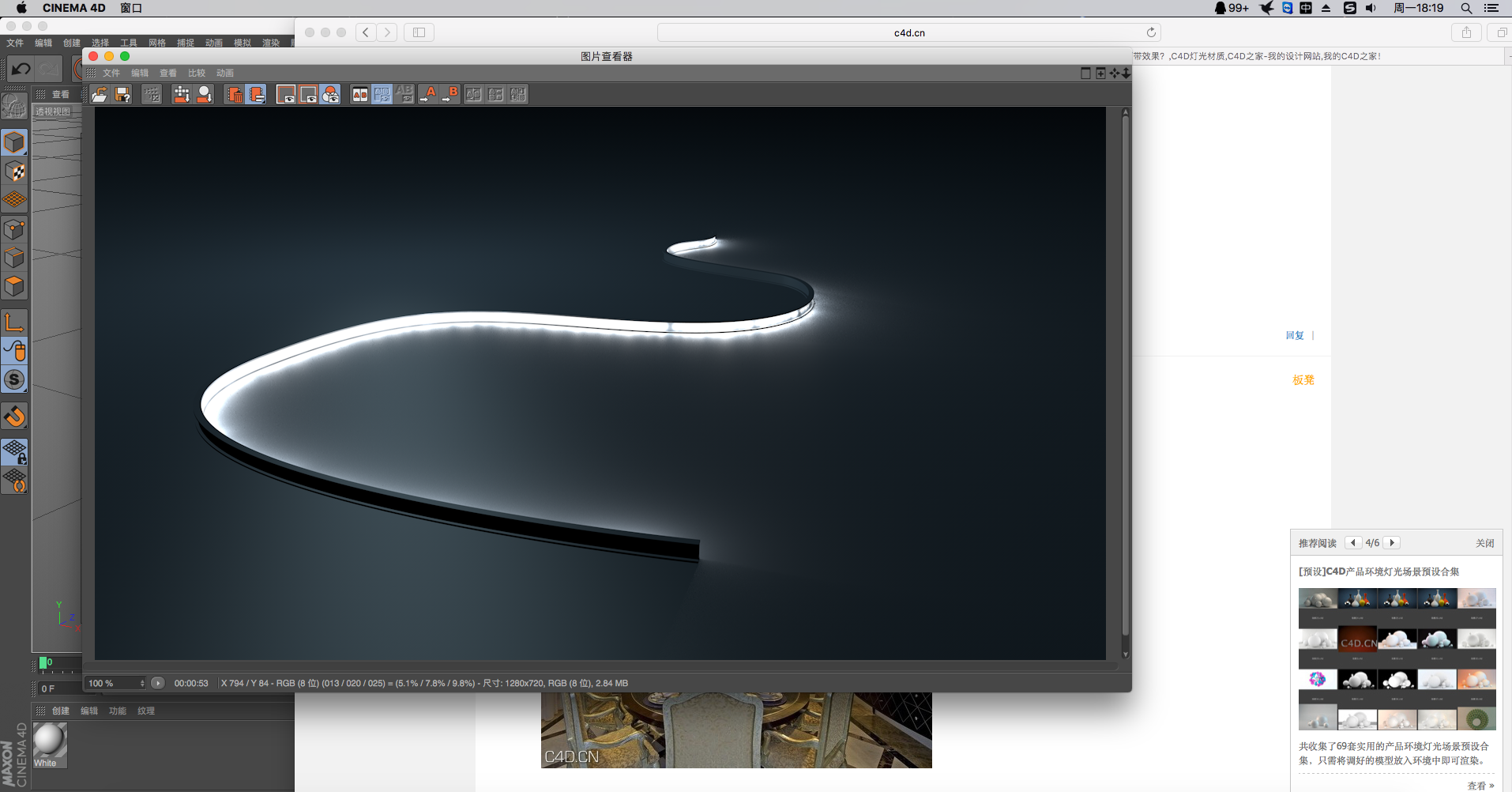Expand the 比较 menu in picture viewer
Image resolution: width=1512 pixels, height=792 pixels.
click(x=197, y=73)
